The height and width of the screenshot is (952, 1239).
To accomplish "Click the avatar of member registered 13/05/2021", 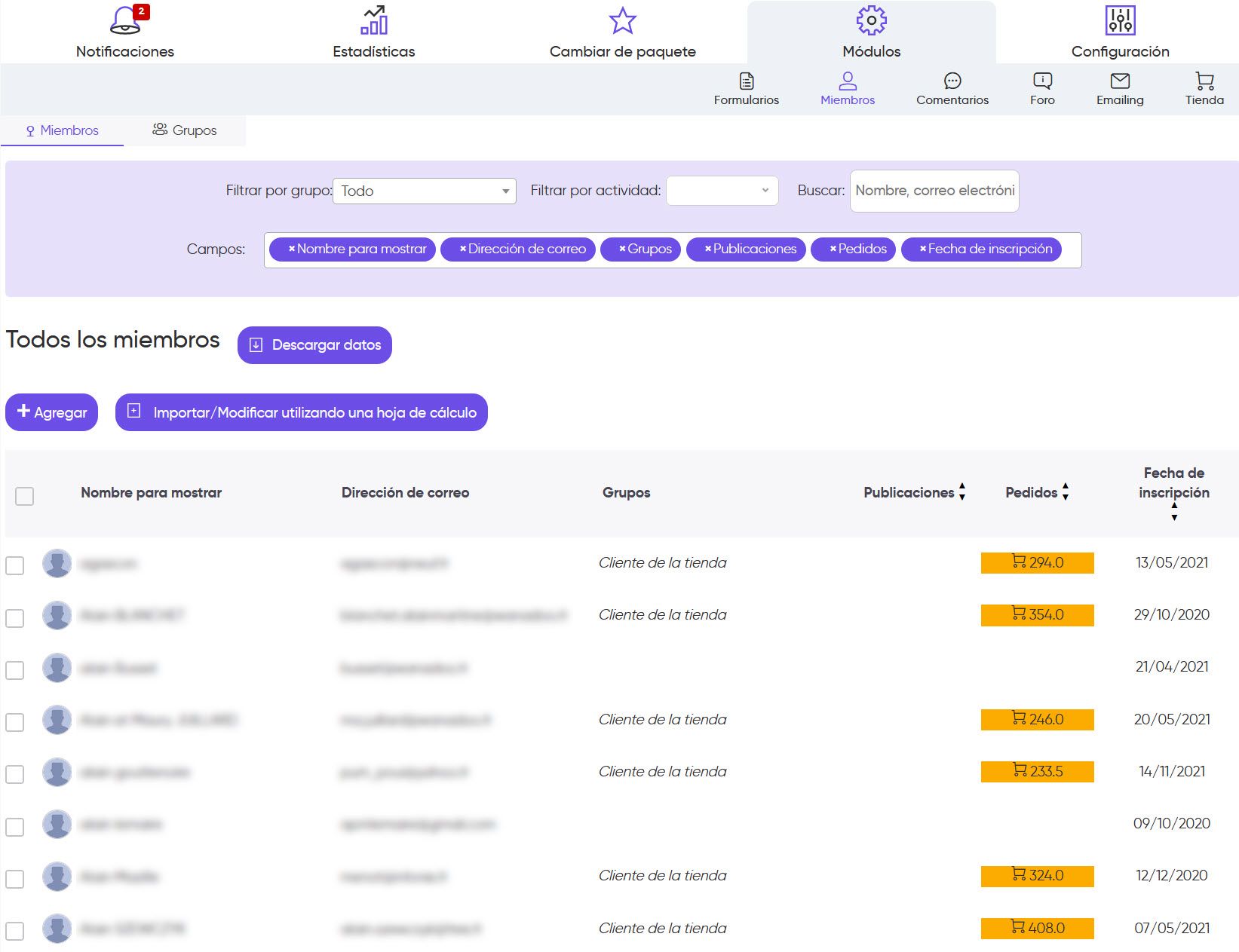I will [57, 563].
